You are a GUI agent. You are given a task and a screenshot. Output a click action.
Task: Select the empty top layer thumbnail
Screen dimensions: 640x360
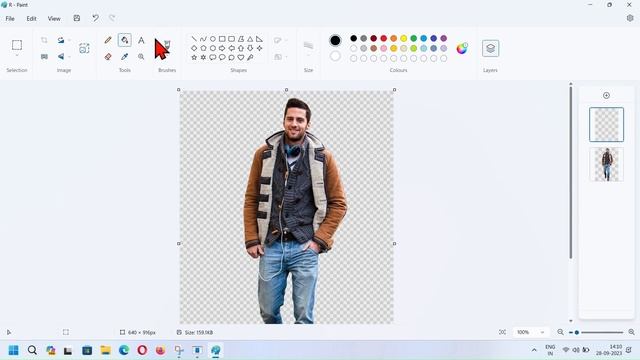pos(606,124)
